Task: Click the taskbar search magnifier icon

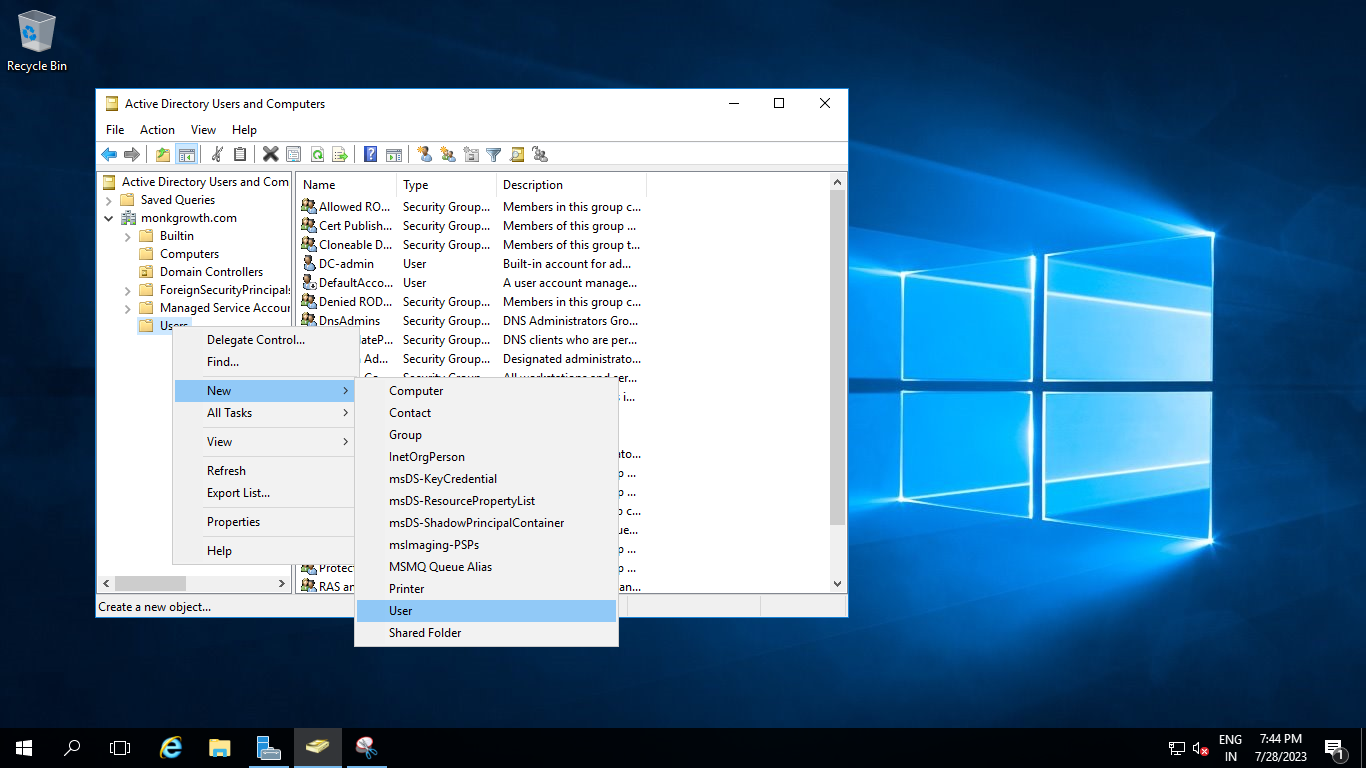Action: 72,747
